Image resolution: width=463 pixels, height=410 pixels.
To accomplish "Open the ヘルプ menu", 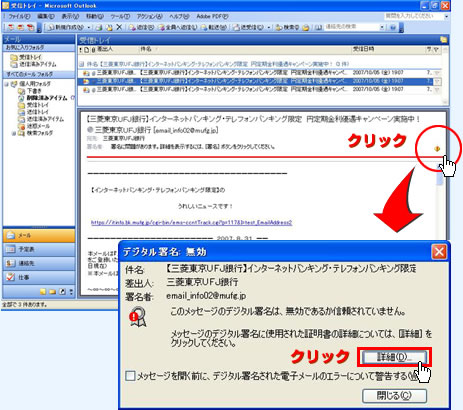I will point(179,16).
